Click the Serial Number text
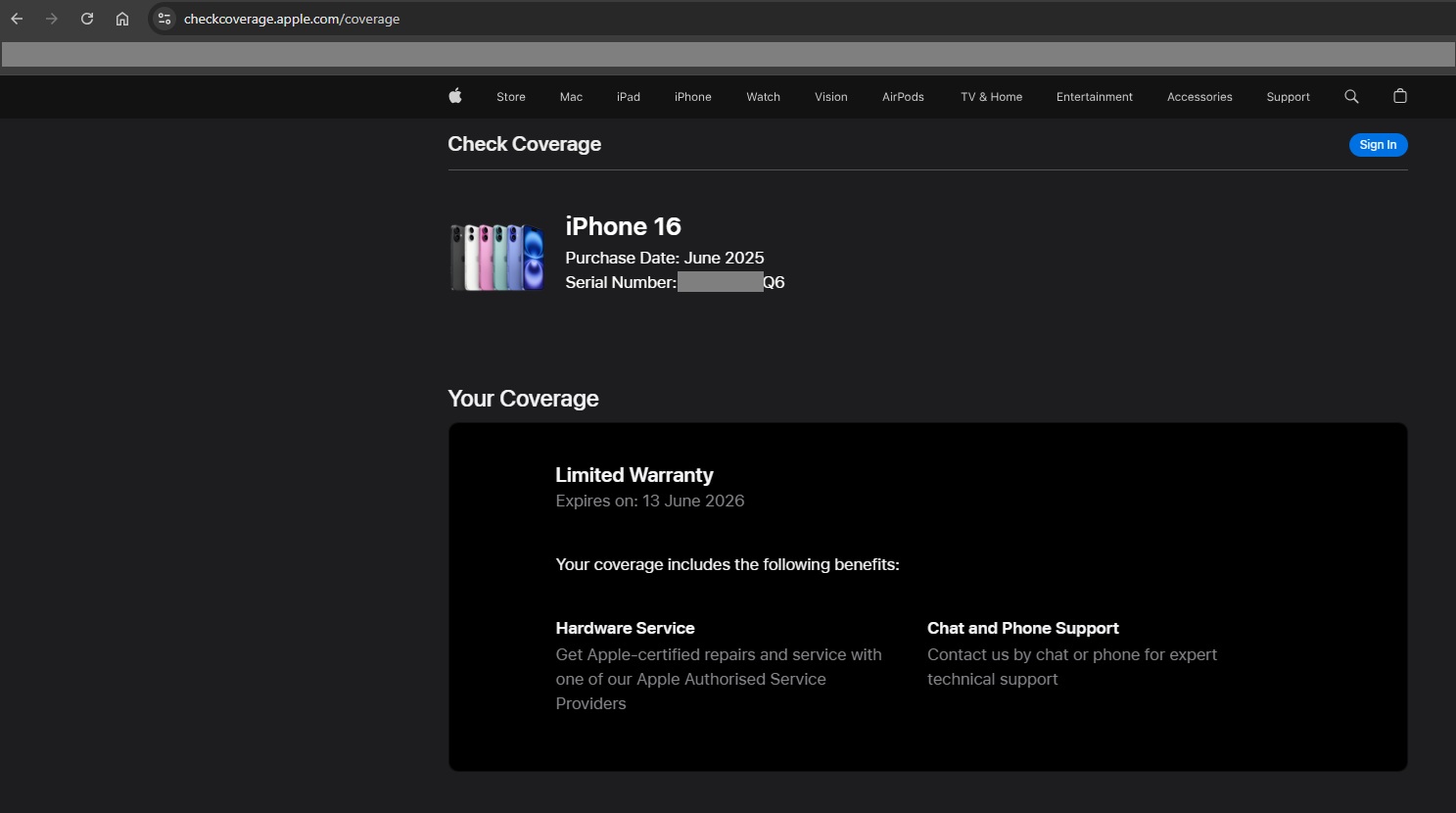 click(x=675, y=282)
